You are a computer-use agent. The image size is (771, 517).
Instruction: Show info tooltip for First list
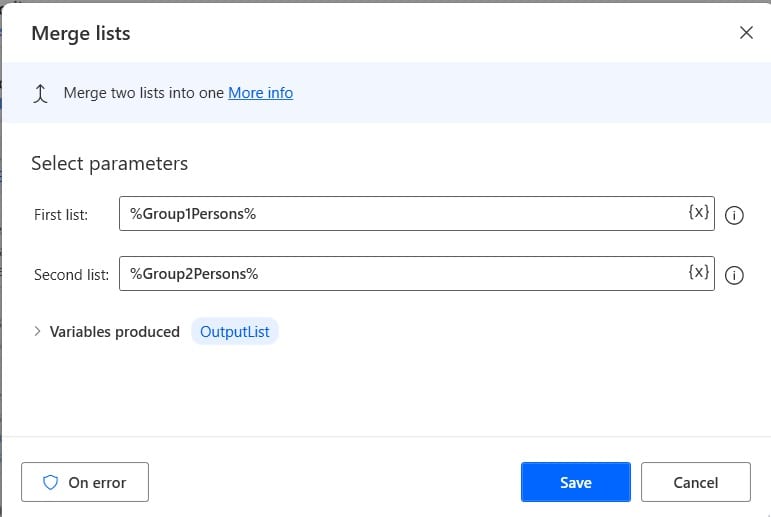click(x=734, y=215)
